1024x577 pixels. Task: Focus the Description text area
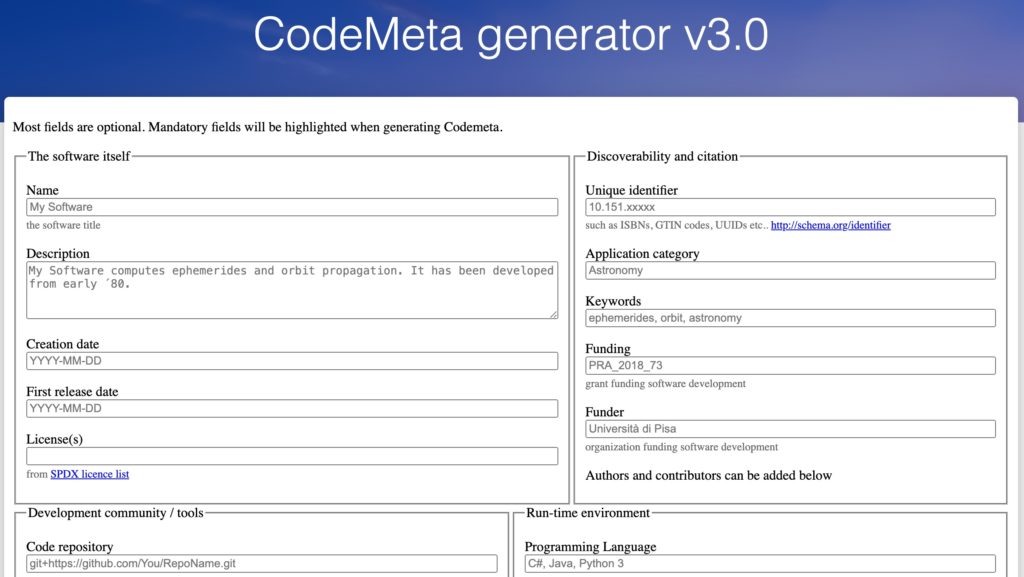(291, 290)
